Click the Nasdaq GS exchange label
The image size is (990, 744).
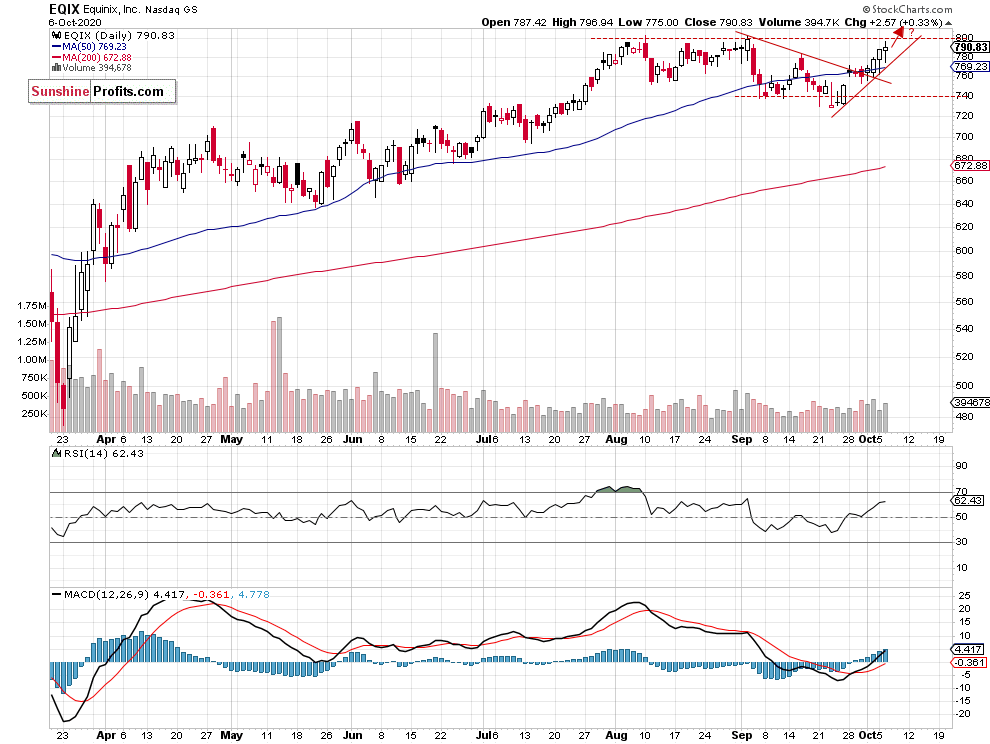[x=171, y=10]
